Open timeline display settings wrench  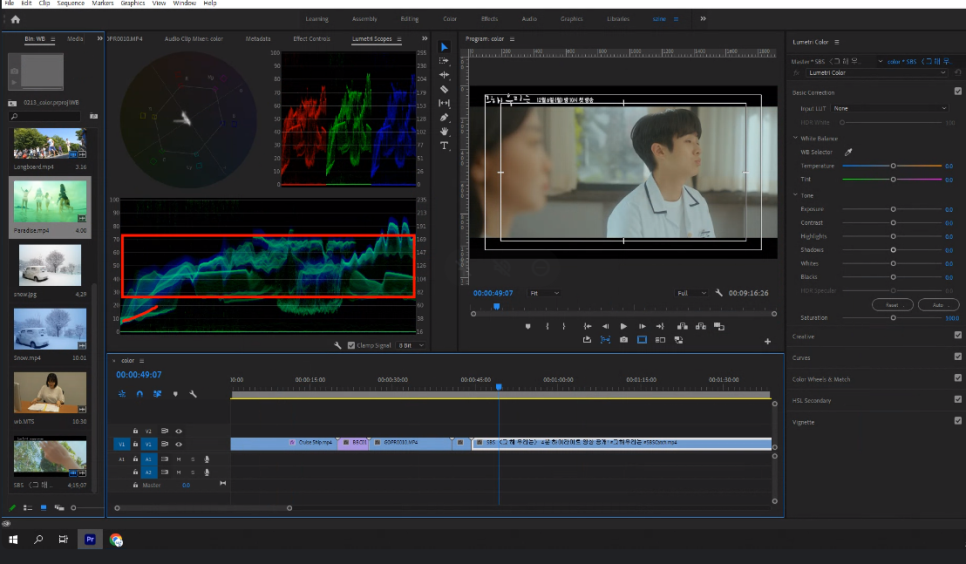(x=193, y=394)
